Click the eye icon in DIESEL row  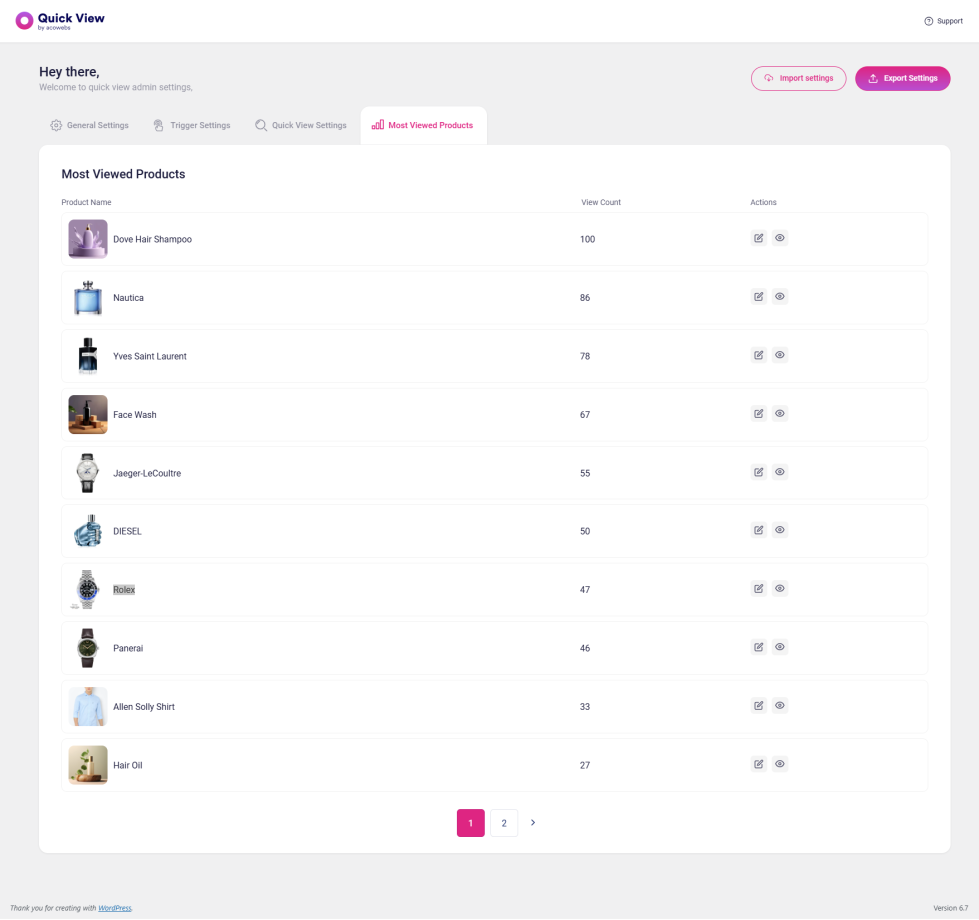[x=780, y=530]
